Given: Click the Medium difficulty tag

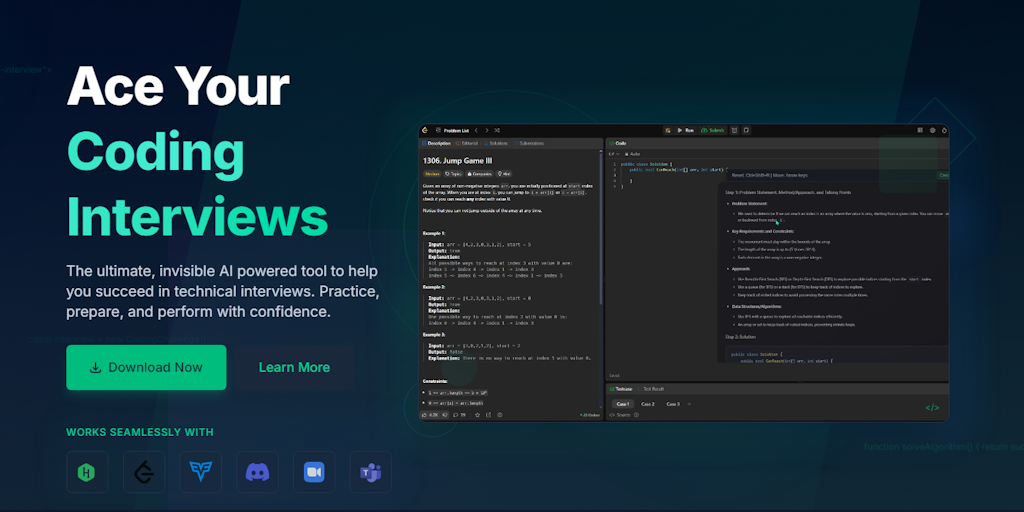Looking at the screenshot, I should pyautogui.click(x=432, y=174).
